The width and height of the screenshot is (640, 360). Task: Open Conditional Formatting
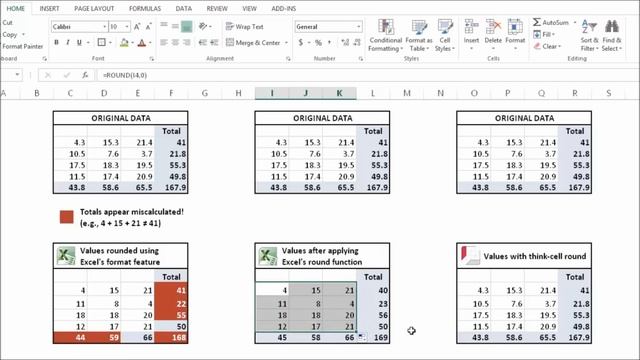[385, 35]
